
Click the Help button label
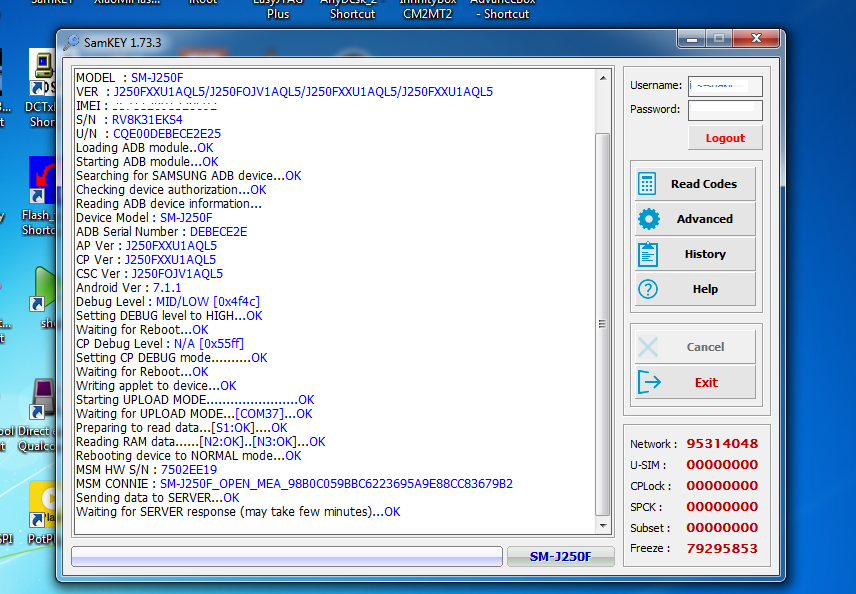[705, 289]
